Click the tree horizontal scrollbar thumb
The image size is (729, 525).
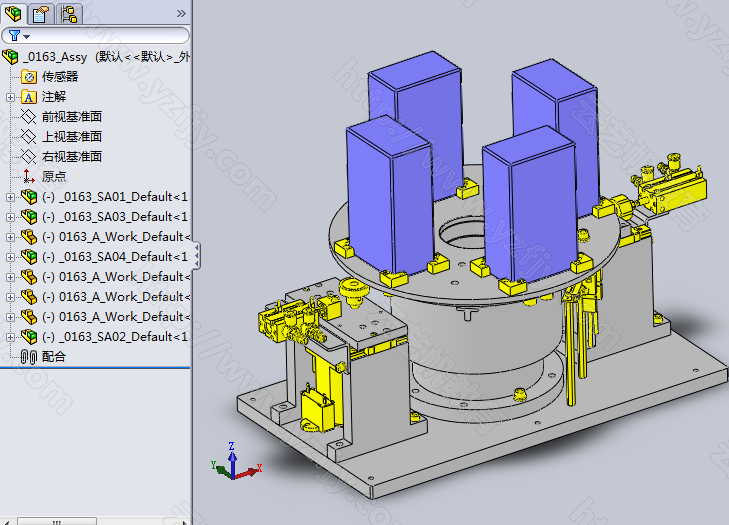57,521
